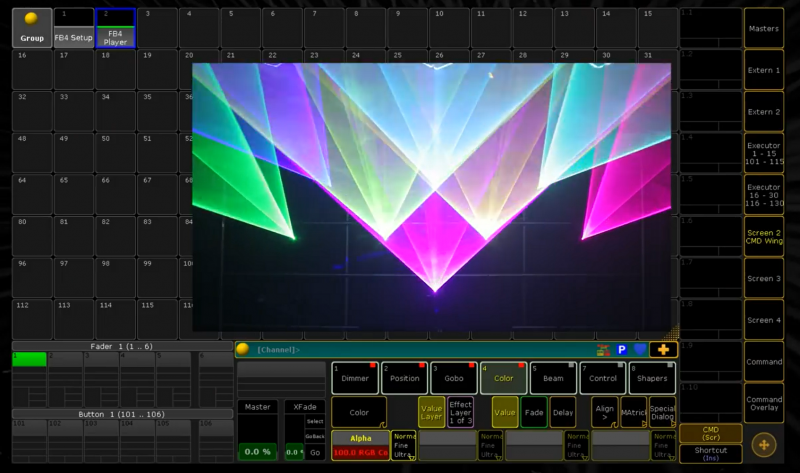Open the Group pool header
This screenshot has height=473, width=800.
click(x=32, y=28)
